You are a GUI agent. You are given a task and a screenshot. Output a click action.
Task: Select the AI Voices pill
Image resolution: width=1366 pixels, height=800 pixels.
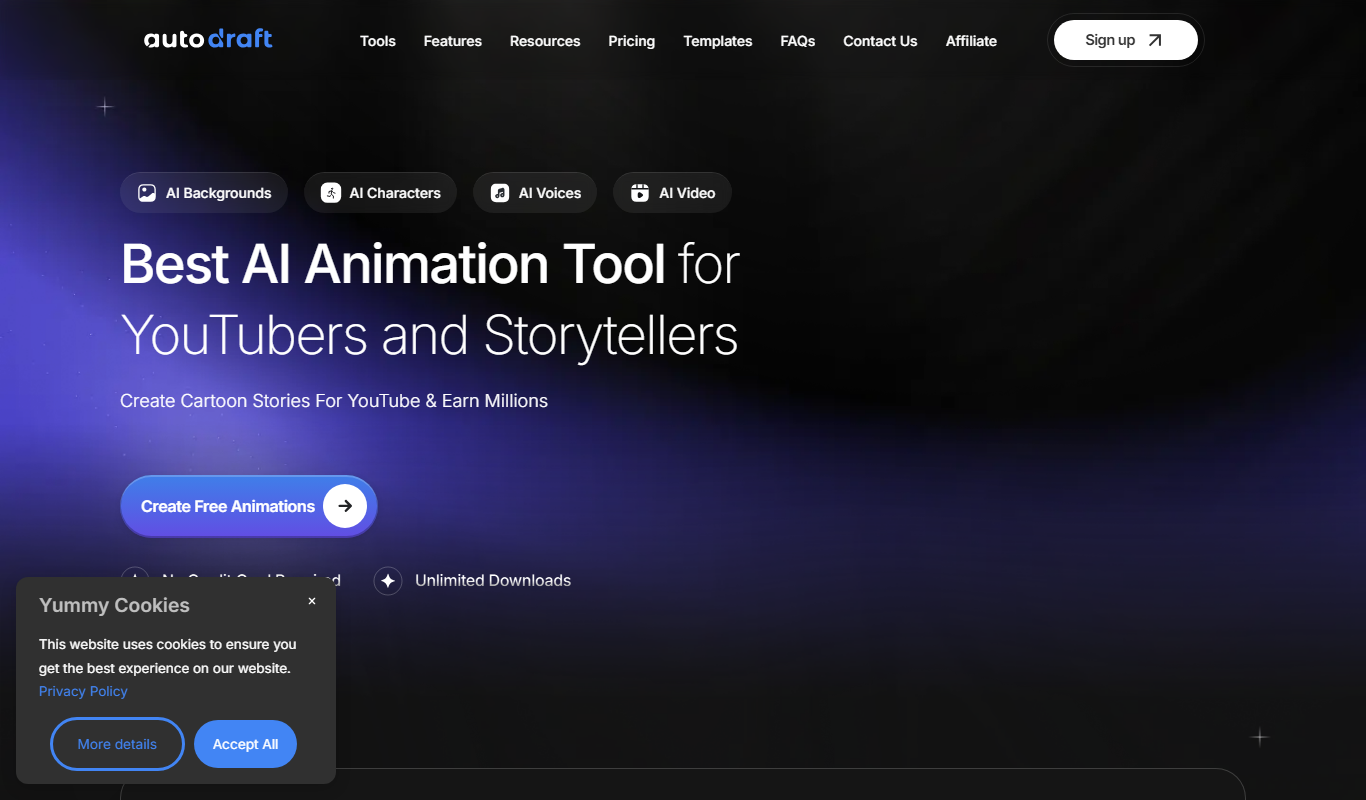pyautogui.click(x=535, y=193)
